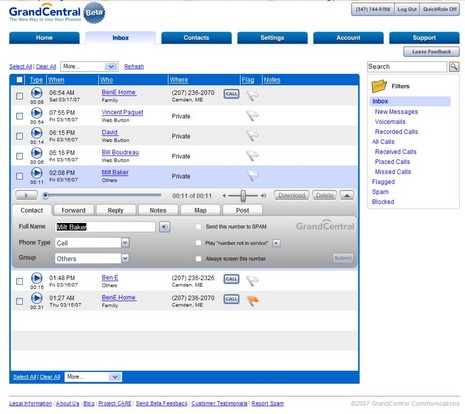The image size is (465, 414).
Task: Check the 06:54 AM BenE Home row
Action: tap(20, 96)
